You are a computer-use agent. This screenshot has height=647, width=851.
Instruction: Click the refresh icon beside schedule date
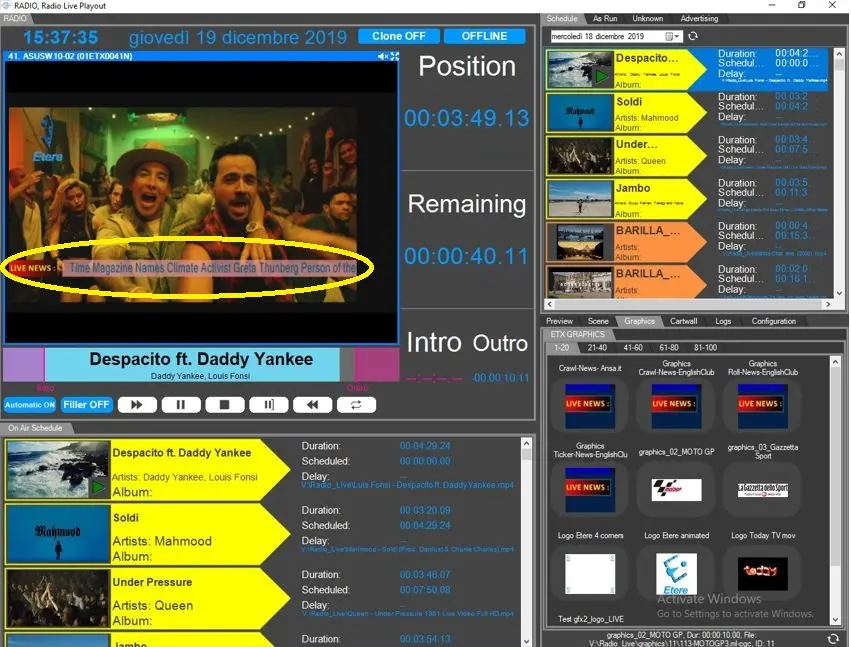click(x=692, y=36)
